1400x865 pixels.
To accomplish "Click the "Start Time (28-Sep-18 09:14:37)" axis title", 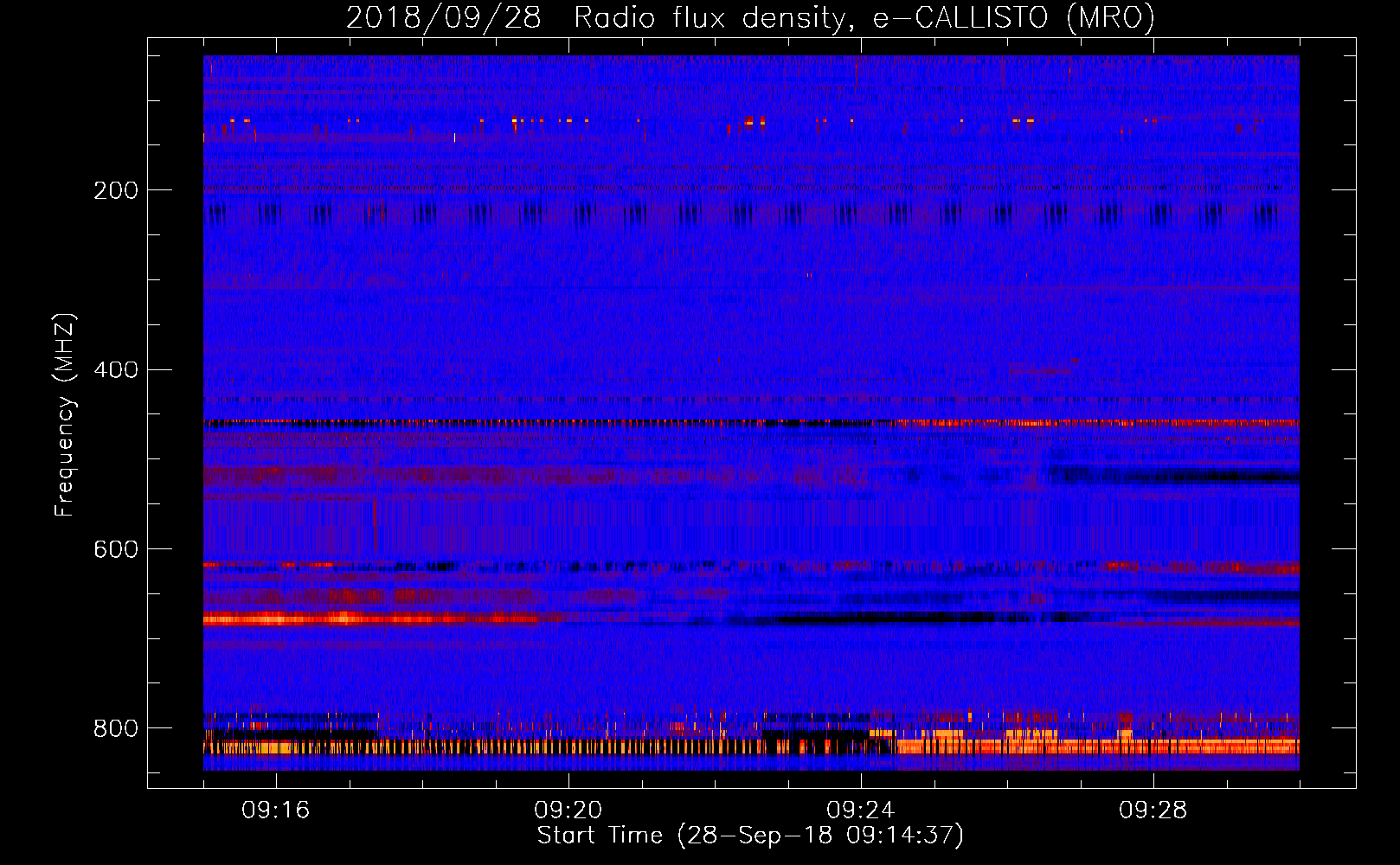I will 750,836.
